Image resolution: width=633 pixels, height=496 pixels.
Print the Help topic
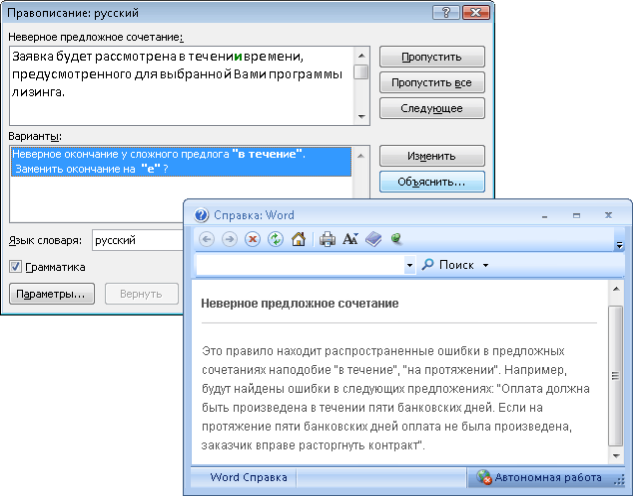click(x=327, y=239)
